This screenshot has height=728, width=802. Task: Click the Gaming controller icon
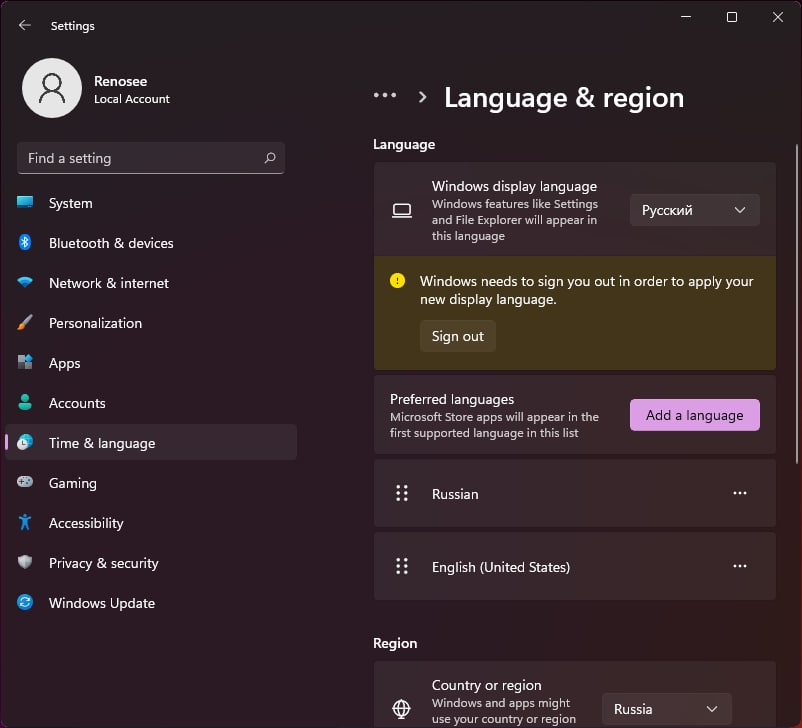tap(25, 482)
